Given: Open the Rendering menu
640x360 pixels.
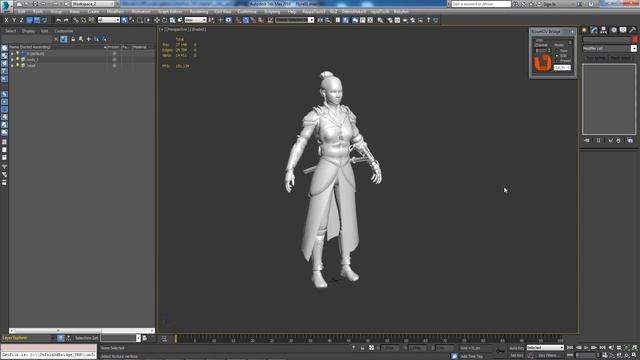Looking at the screenshot, I should tap(199, 12).
